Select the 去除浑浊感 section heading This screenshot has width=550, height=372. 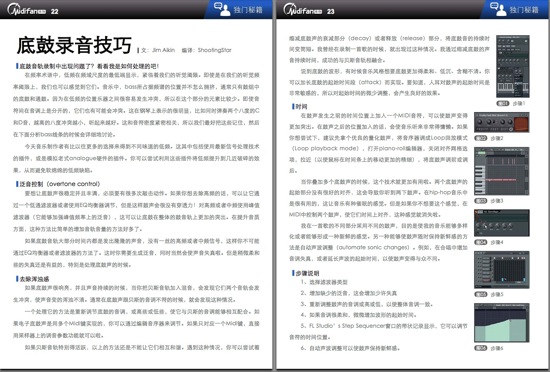(x=33, y=279)
